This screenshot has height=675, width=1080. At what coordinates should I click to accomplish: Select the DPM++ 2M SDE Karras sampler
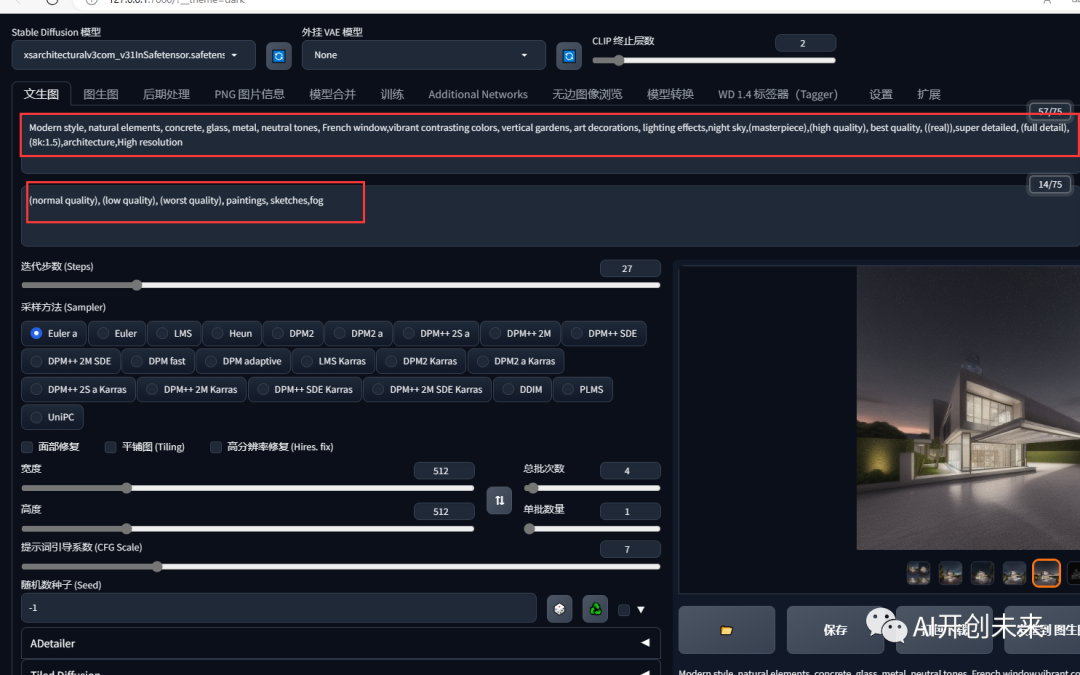click(x=427, y=389)
